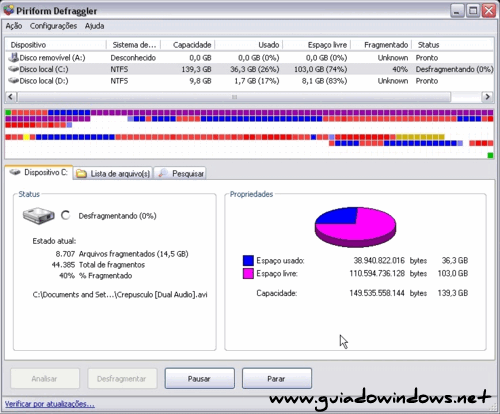This screenshot has height=414, width=500.
Task: Click the Disco removível (A:) drive icon
Action: pos(13,58)
